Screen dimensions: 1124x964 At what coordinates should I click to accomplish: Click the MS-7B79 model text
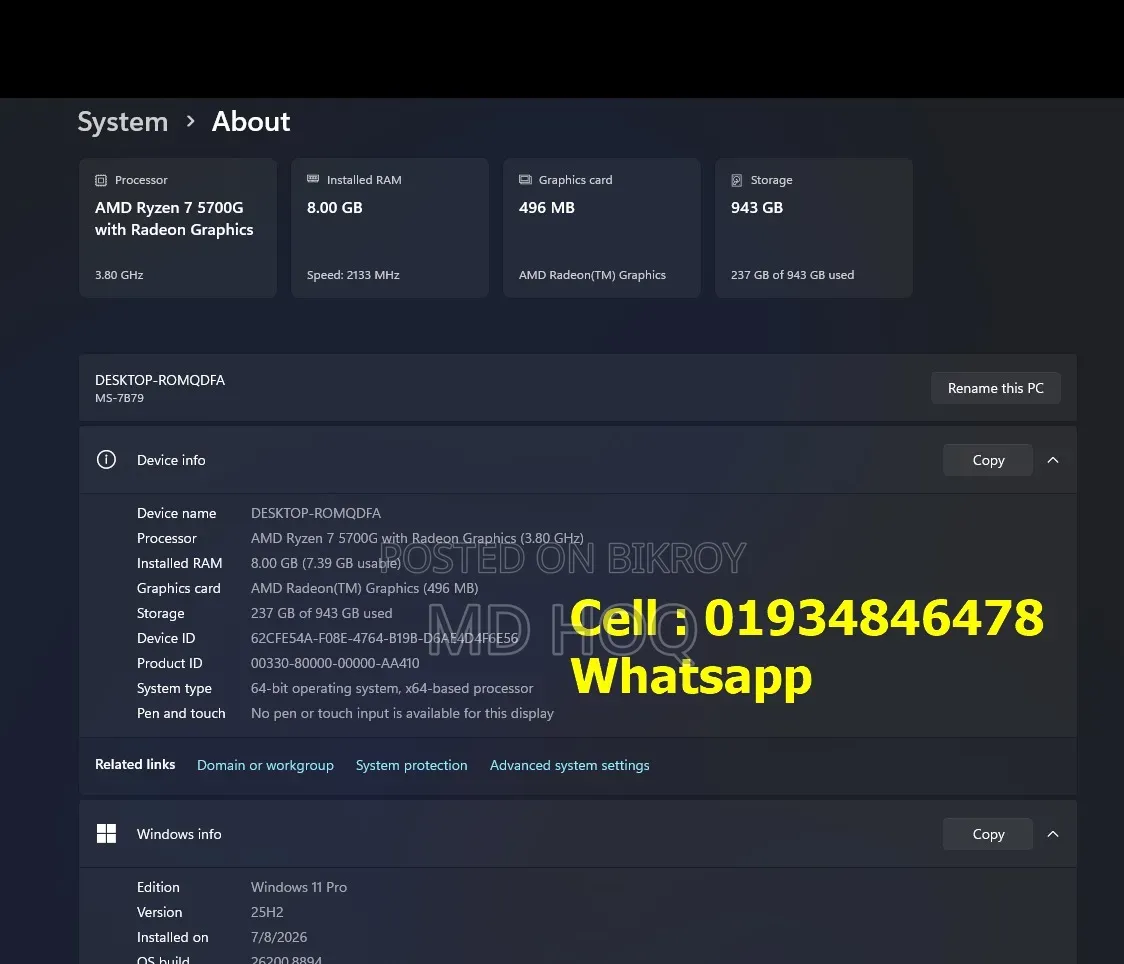(120, 398)
